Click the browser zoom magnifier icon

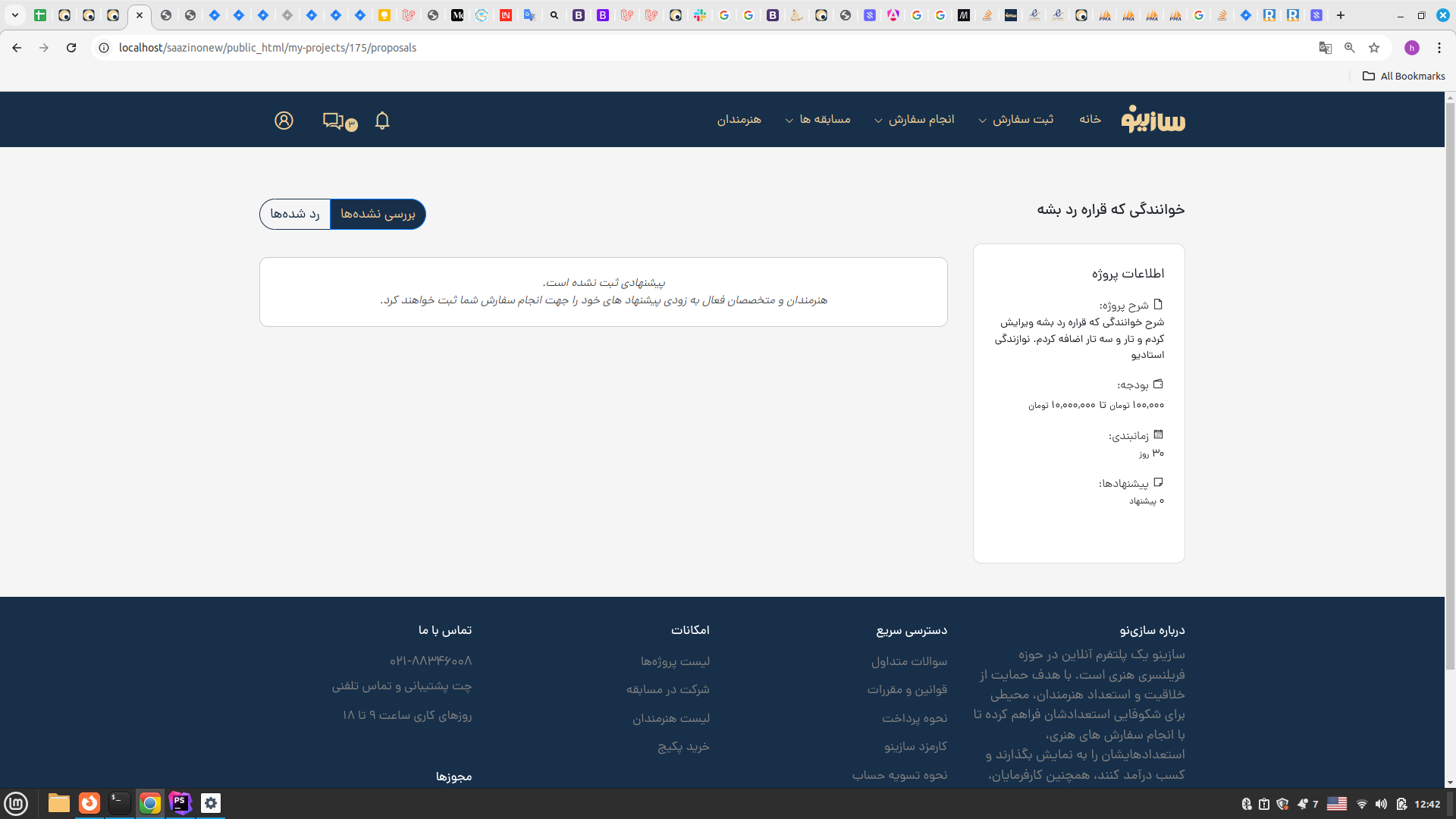1350,48
